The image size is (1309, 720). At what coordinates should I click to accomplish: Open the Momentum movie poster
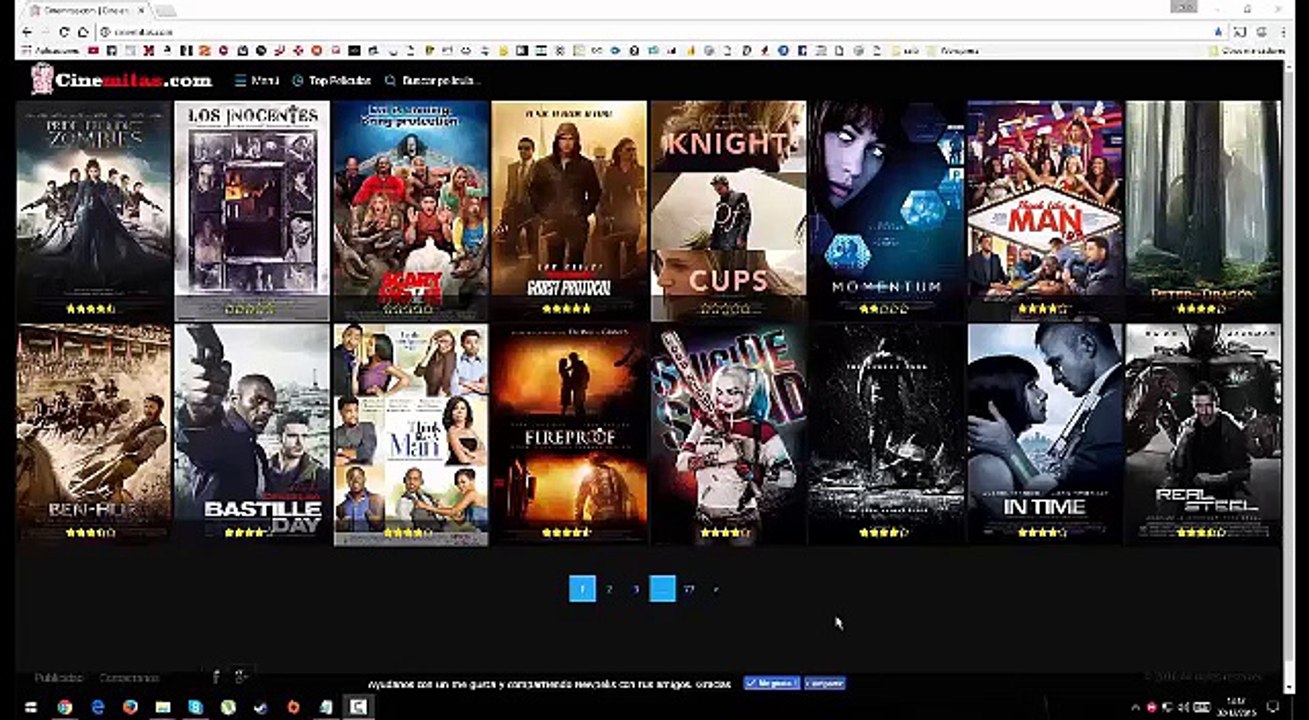pyautogui.click(x=886, y=210)
